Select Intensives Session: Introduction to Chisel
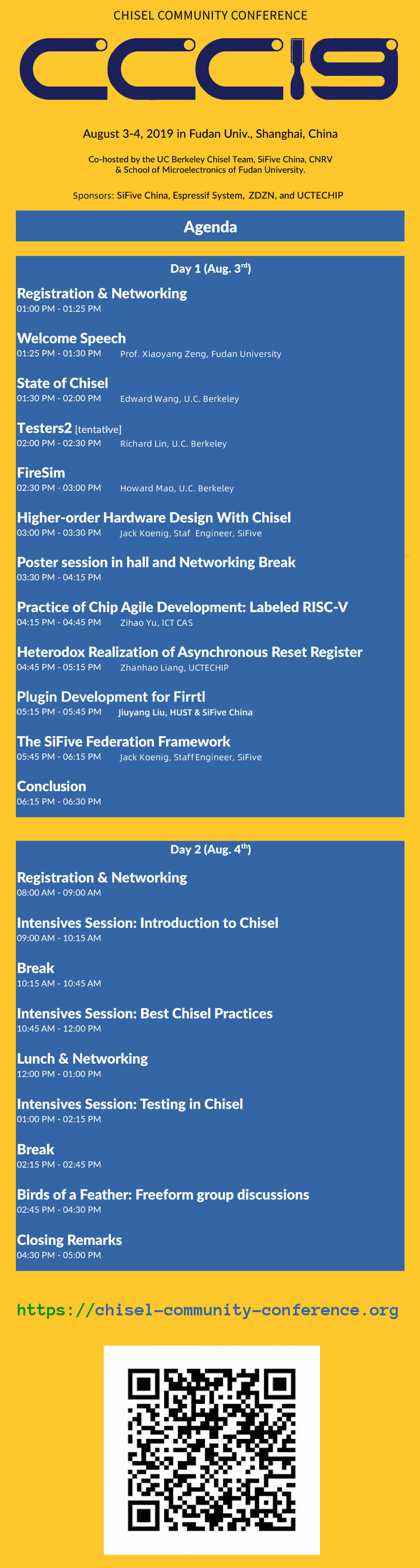This screenshot has width=420, height=1568. (x=147, y=923)
